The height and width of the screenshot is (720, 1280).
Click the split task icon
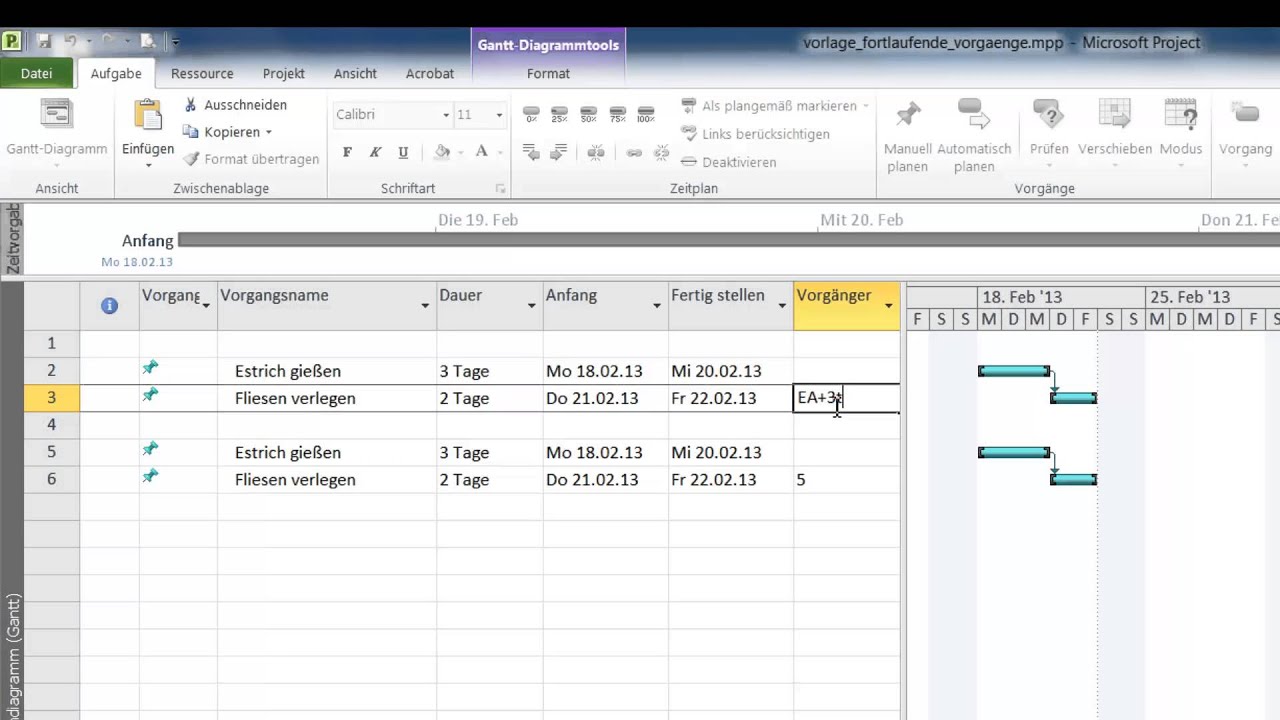pos(596,153)
